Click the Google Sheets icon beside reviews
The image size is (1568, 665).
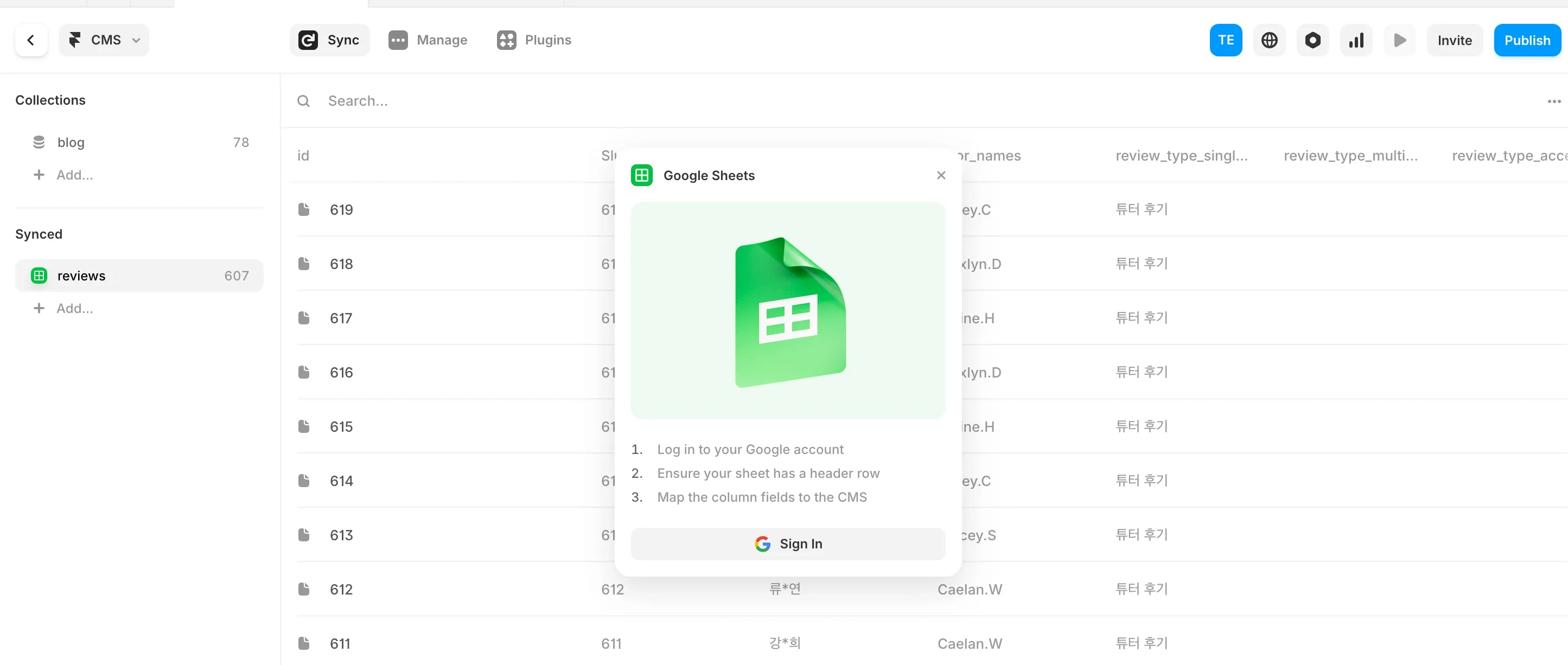pos(39,276)
